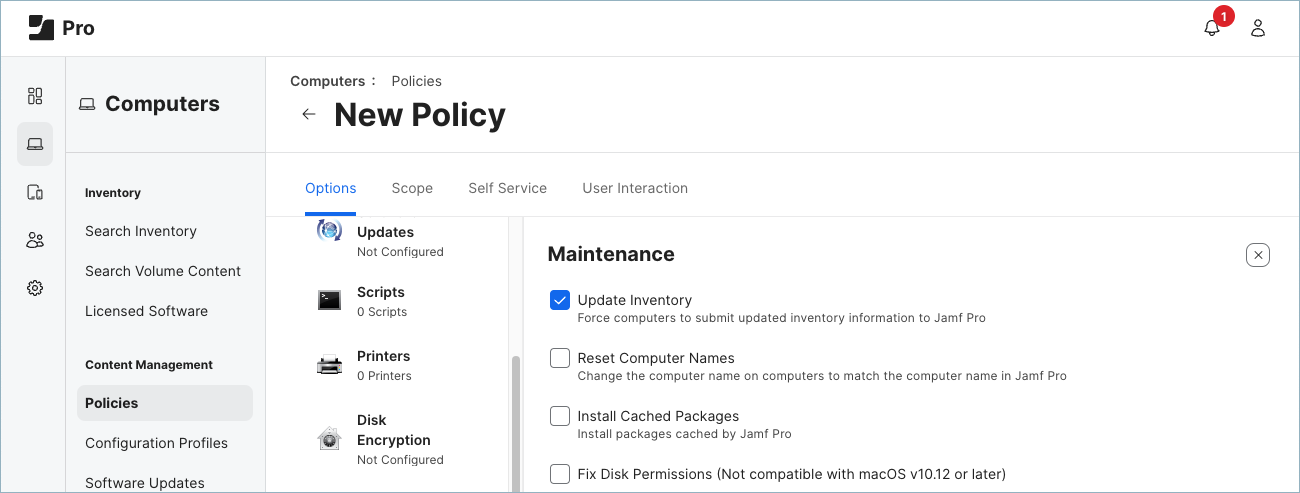Open the Dashboard icon in left rail

pyautogui.click(x=35, y=96)
